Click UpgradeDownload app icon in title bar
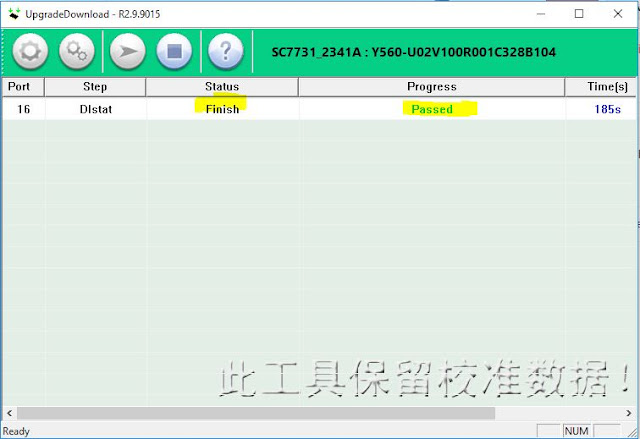 (x=14, y=14)
